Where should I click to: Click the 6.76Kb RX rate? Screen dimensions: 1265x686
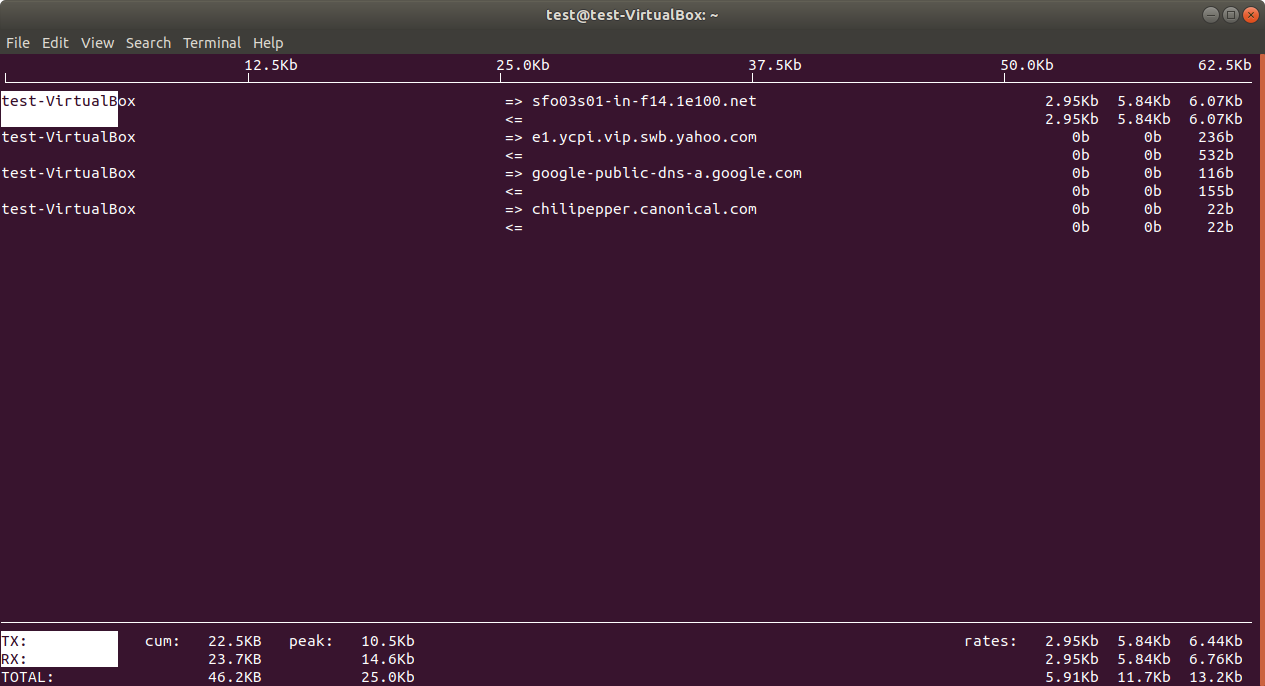click(1216, 659)
